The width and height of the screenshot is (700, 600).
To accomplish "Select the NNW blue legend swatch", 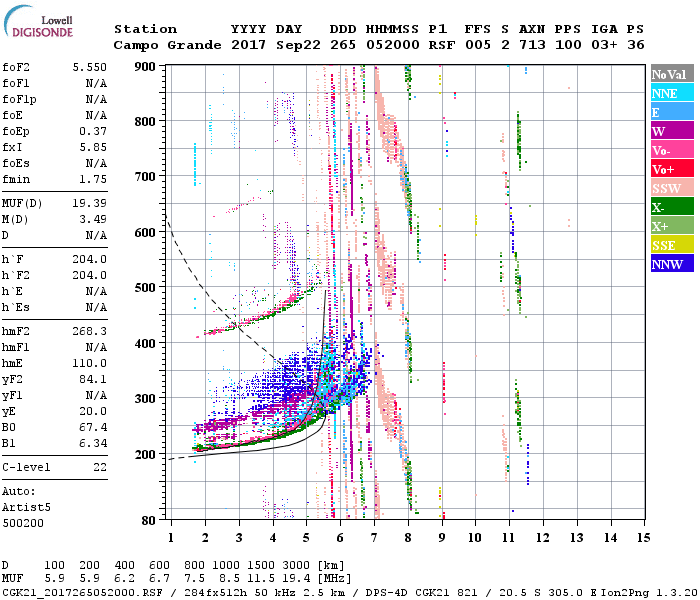I will coord(672,263).
